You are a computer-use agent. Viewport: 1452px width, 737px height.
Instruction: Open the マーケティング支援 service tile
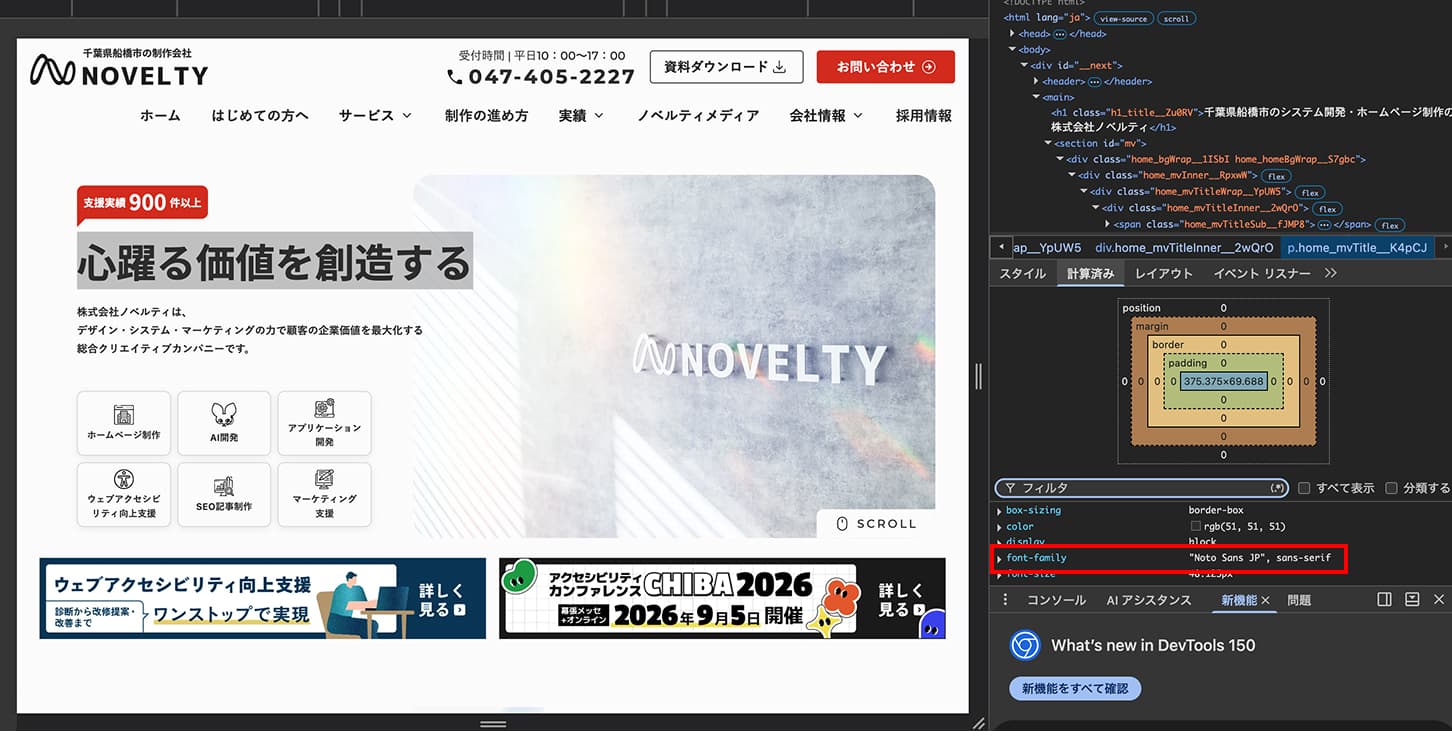coord(324,494)
